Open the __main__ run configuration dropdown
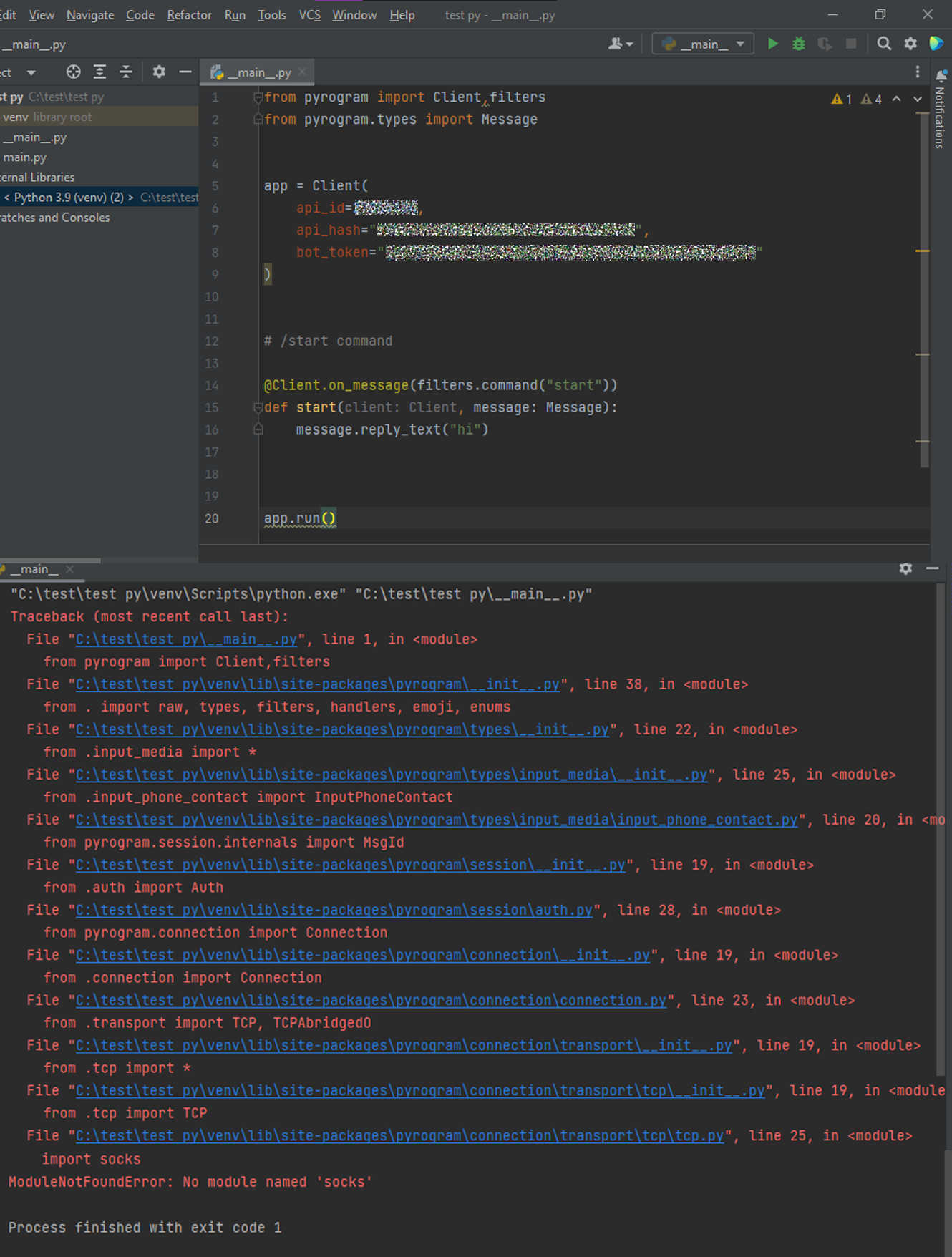Image resolution: width=952 pixels, height=1257 pixels. [703, 44]
